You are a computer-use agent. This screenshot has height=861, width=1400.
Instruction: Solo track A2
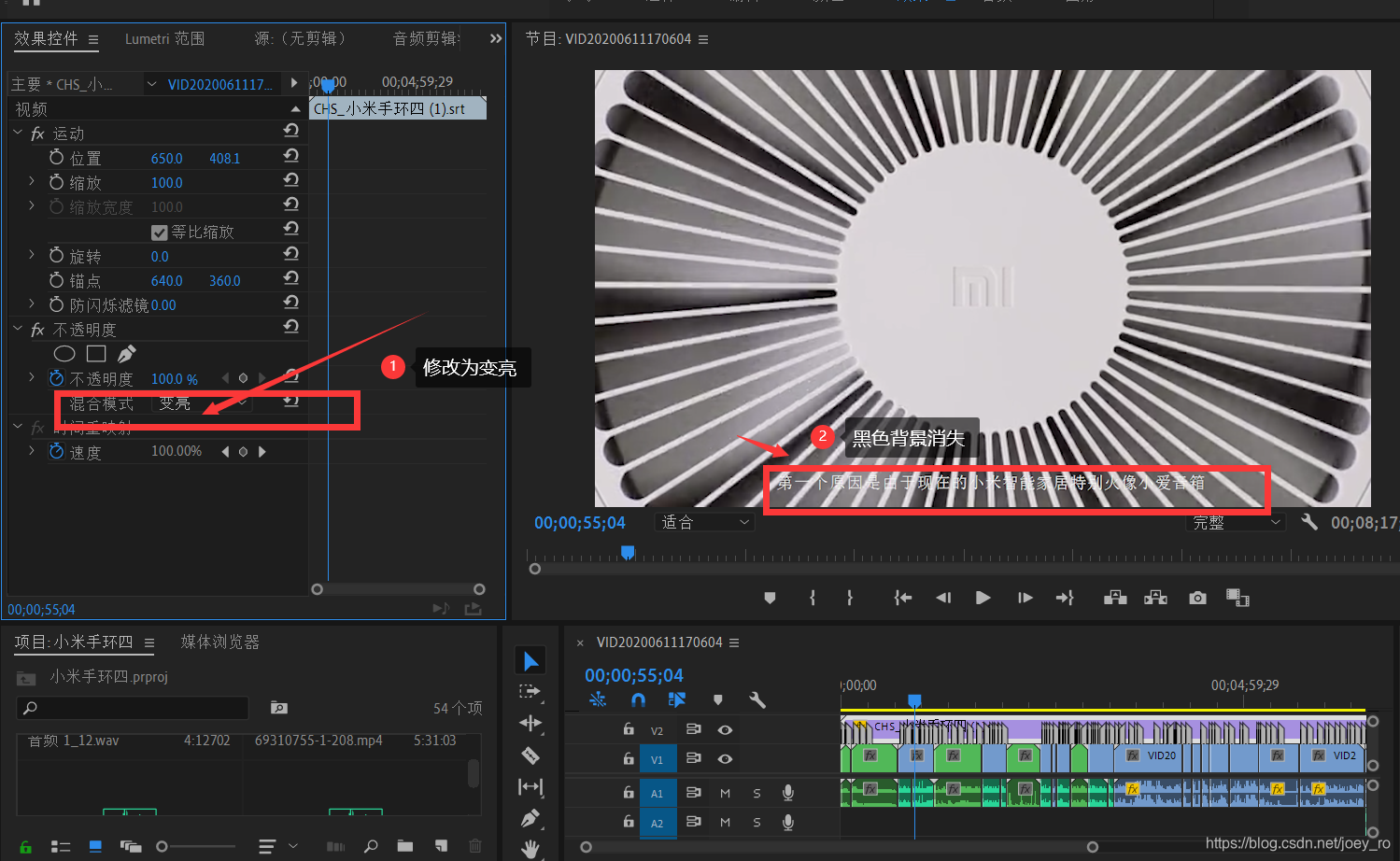pos(757,823)
